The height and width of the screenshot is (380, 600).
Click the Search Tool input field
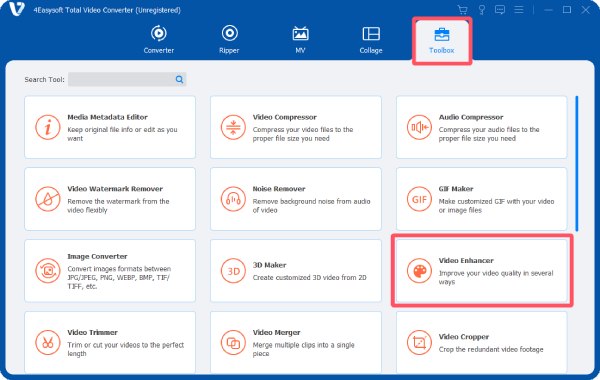tap(127, 79)
